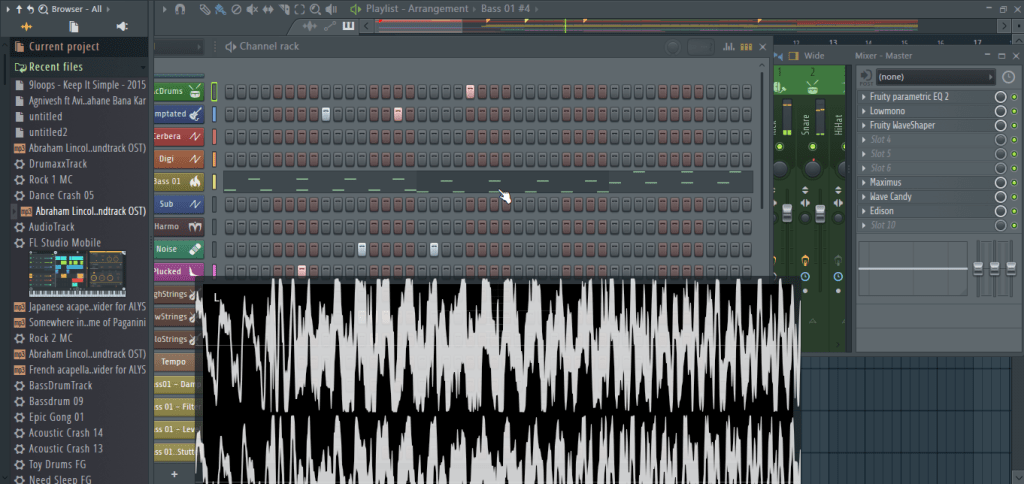The width and height of the screenshot is (1024, 484).
Task: Click the Bass 01 channel button
Action: 173,181
